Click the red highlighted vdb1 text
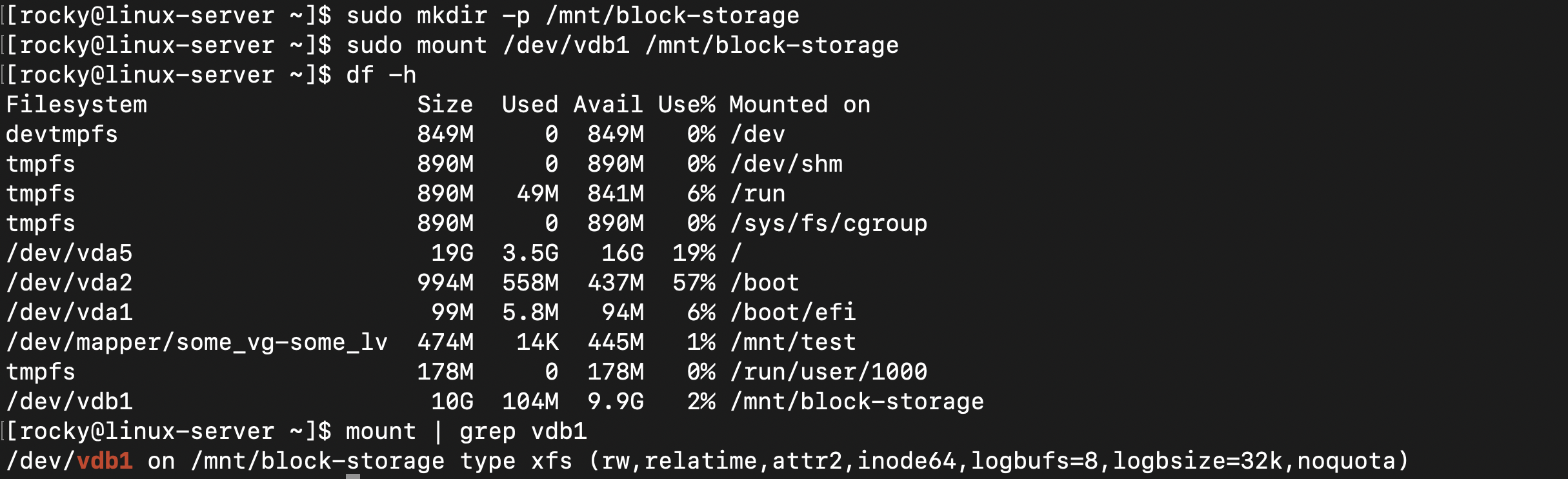Viewport: 1568px width, 479px height. coord(105,461)
